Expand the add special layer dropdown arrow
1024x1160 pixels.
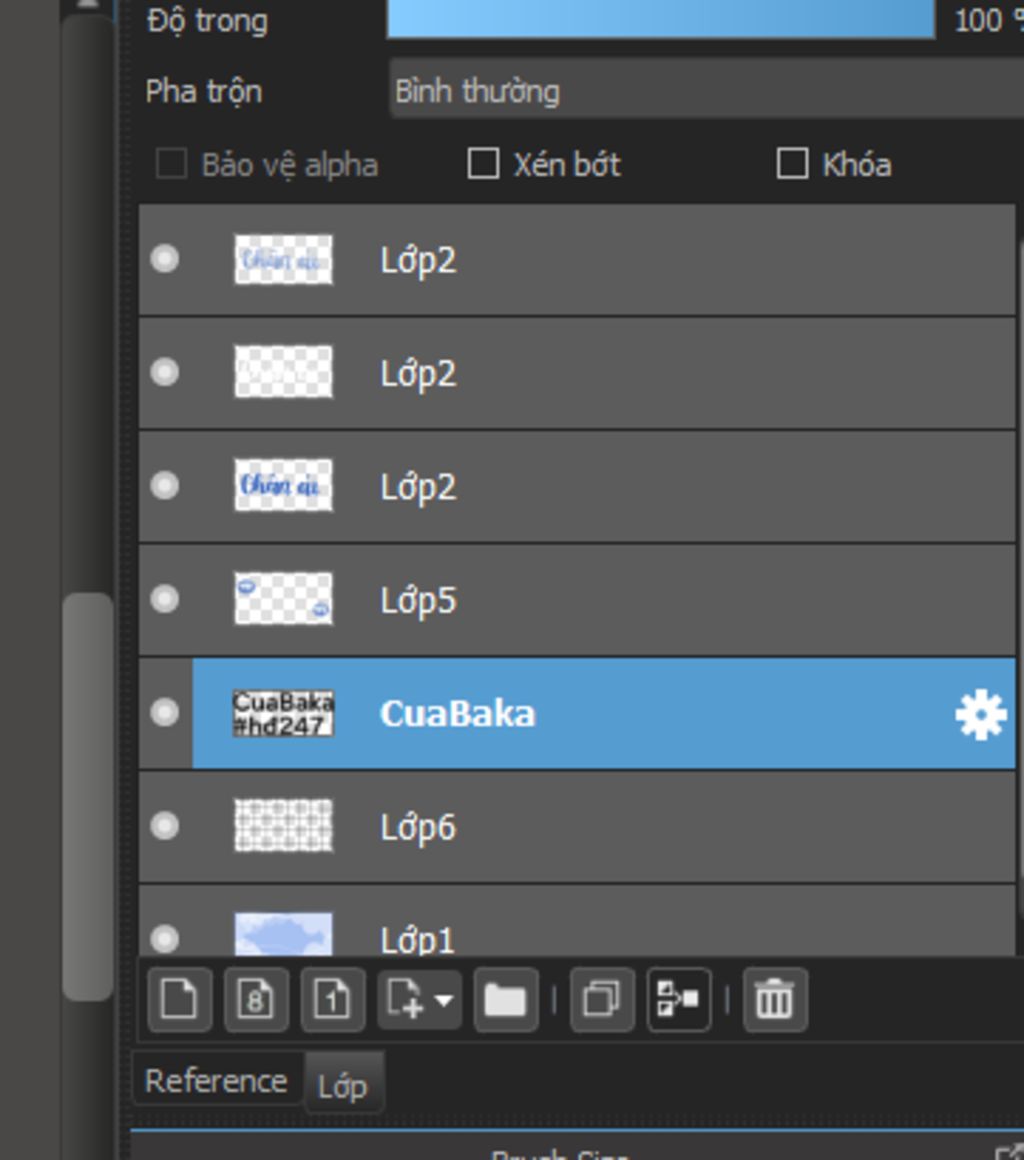coord(443,999)
